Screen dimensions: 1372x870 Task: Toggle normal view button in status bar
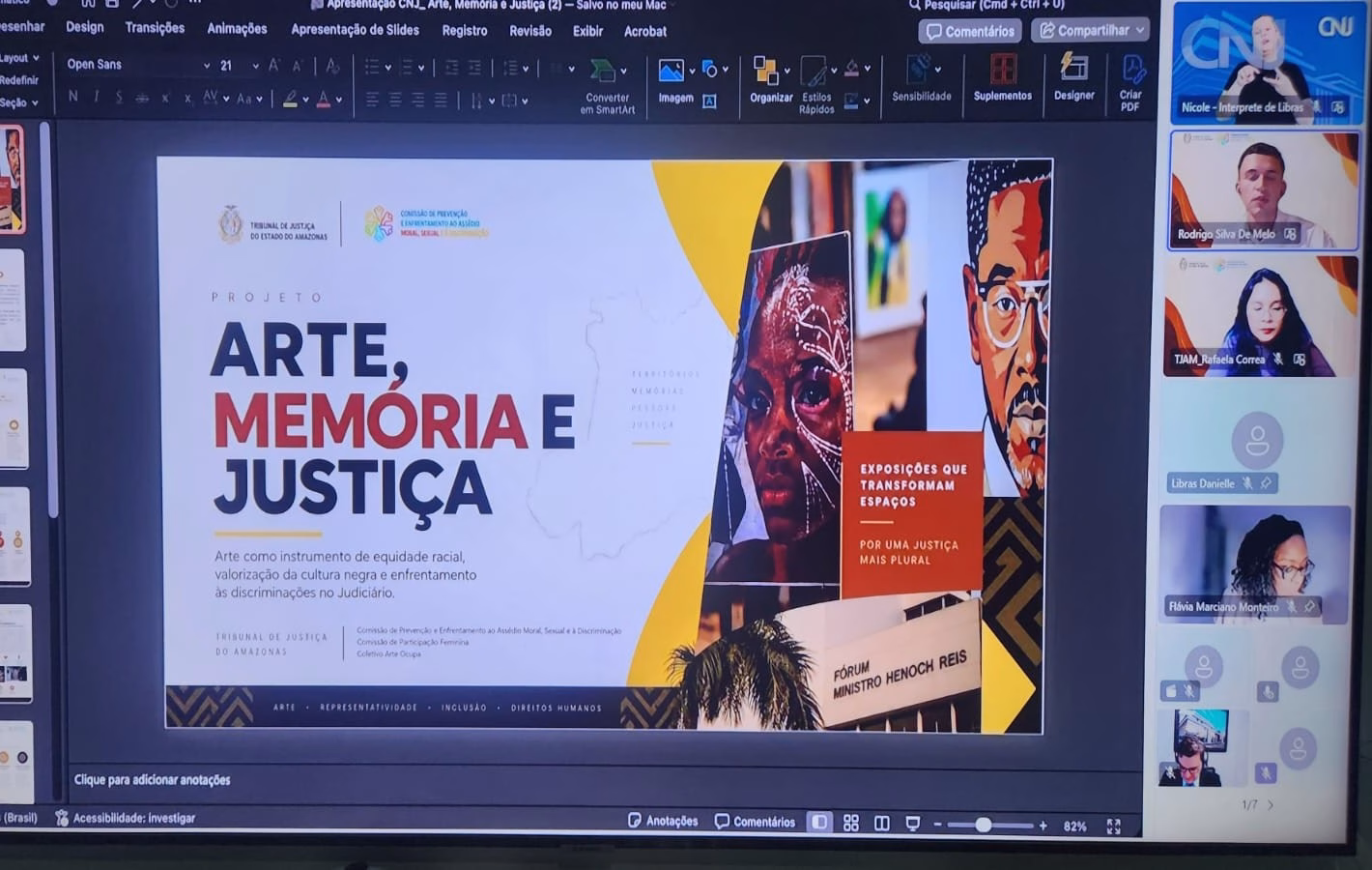tap(819, 822)
